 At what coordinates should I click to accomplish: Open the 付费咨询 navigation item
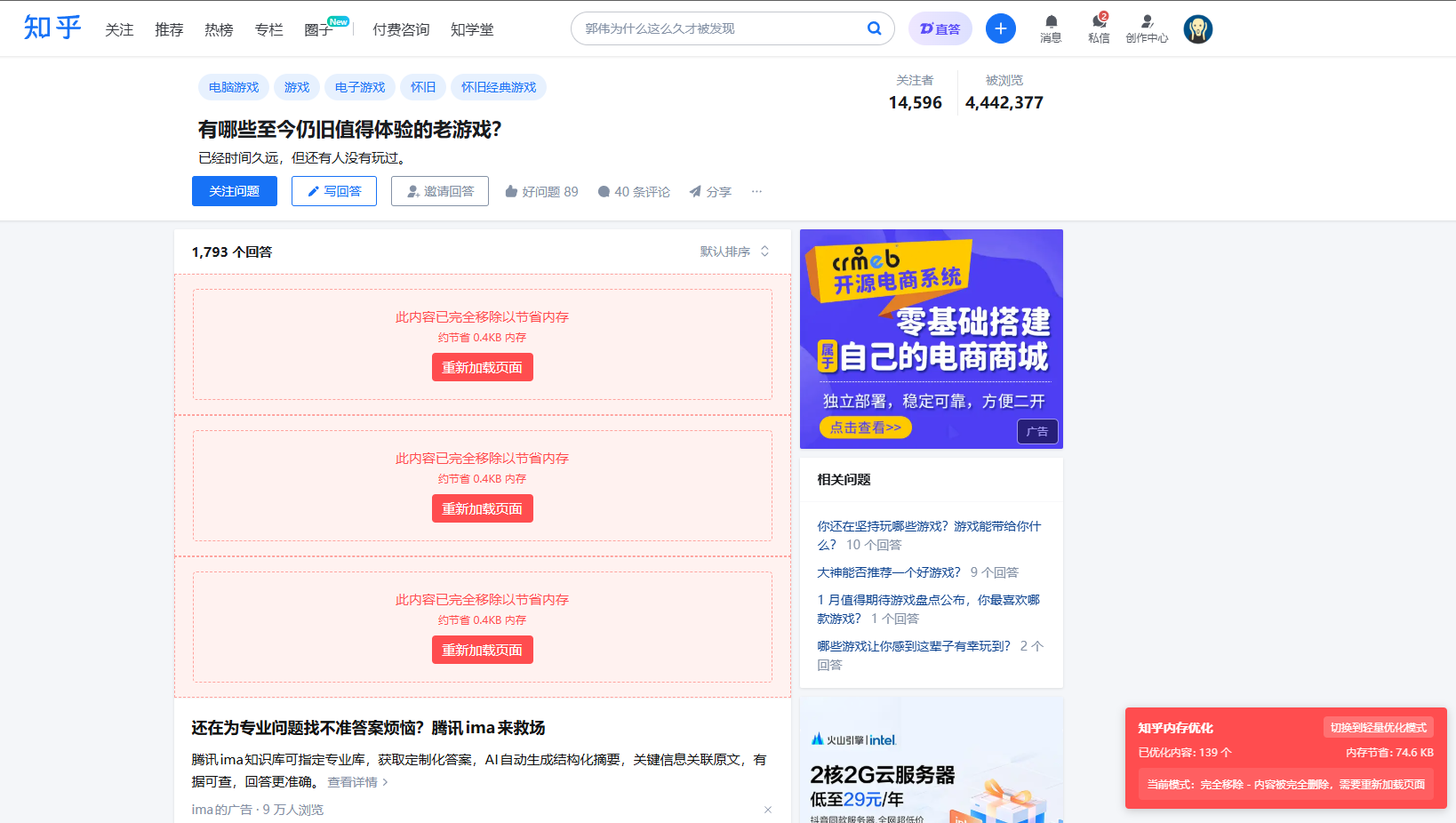(401, 28)
